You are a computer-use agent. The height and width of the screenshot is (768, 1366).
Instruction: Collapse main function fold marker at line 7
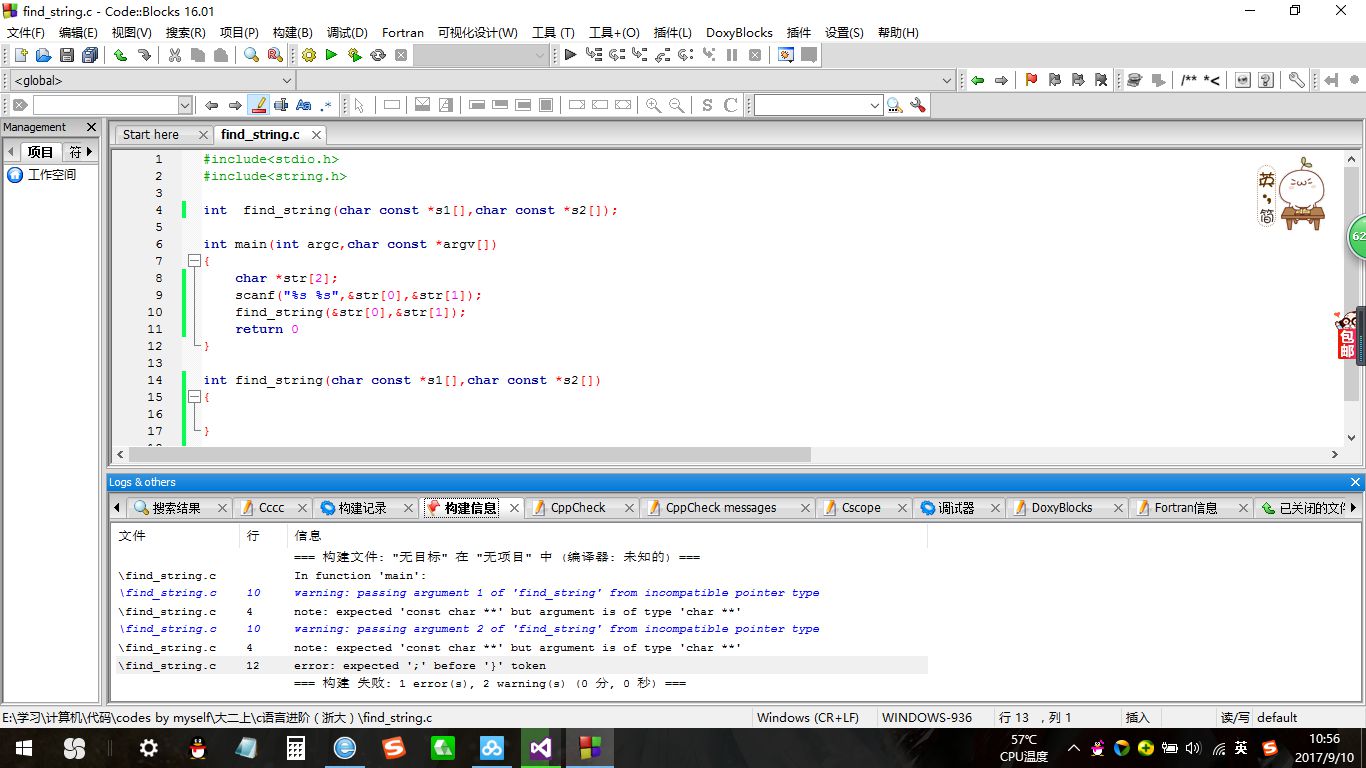pos(194,261)
